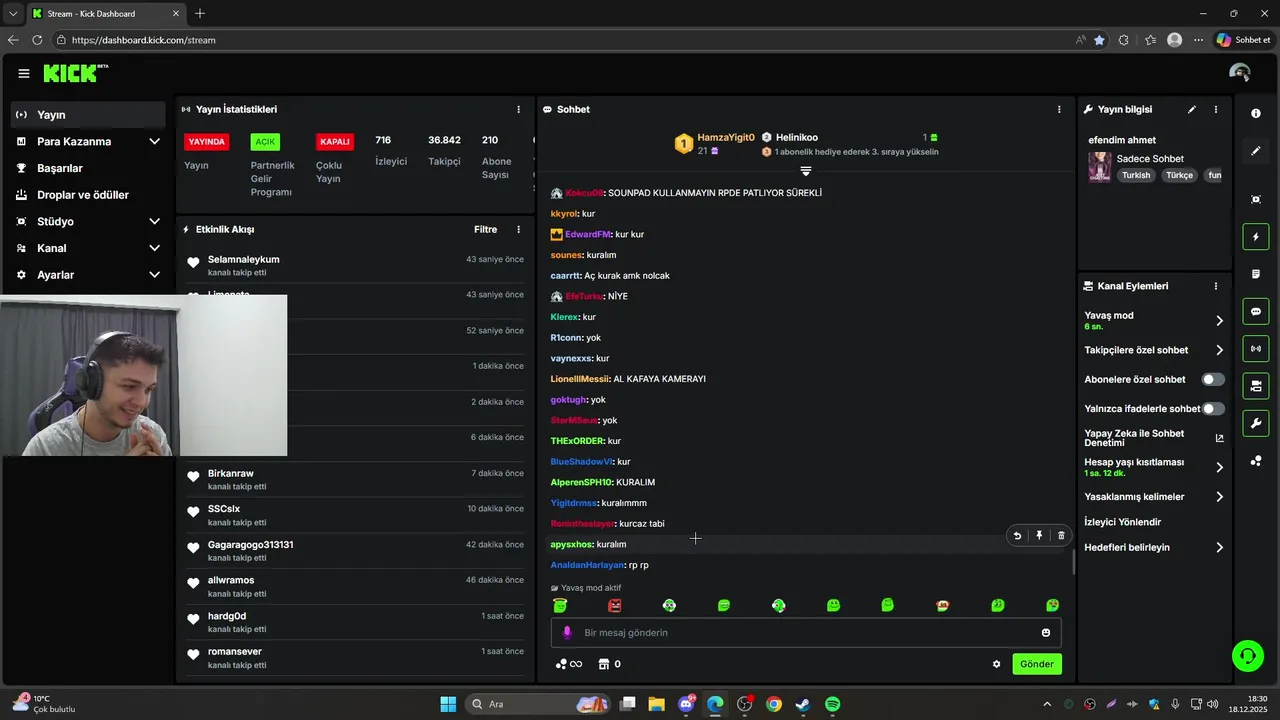Open Droplar ve ödüller item
Viewport: 1280px width, 720px height.
click(x=88, y=195)
